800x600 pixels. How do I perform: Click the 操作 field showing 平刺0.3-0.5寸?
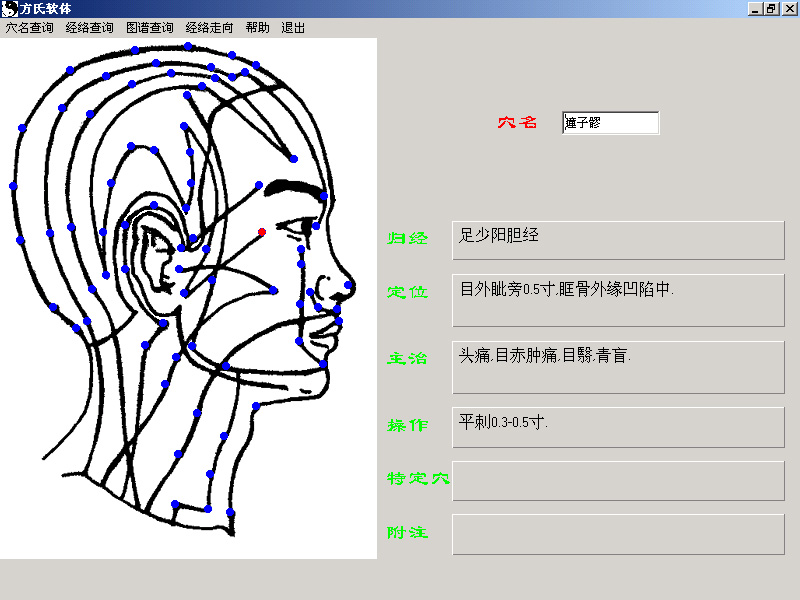618,427
